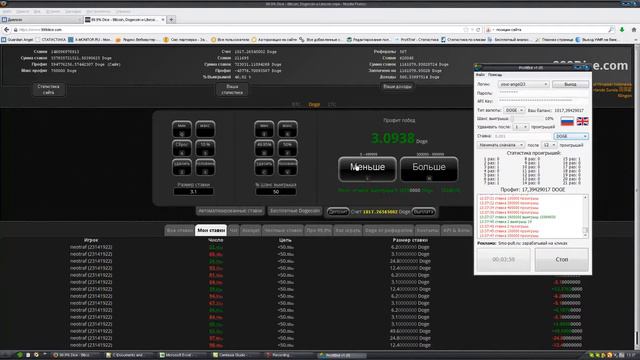This screenshot has height=360, width=640.
Task: Open the Guardian Angel bookmark
Action: (17, 40)
